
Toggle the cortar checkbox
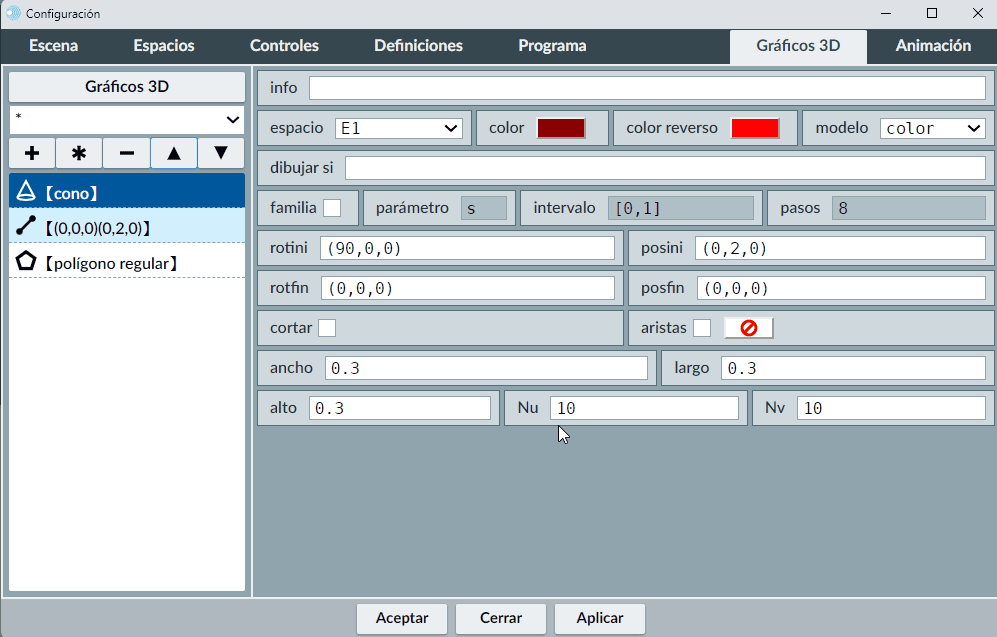pyautogui.click(x=327, y=328)
